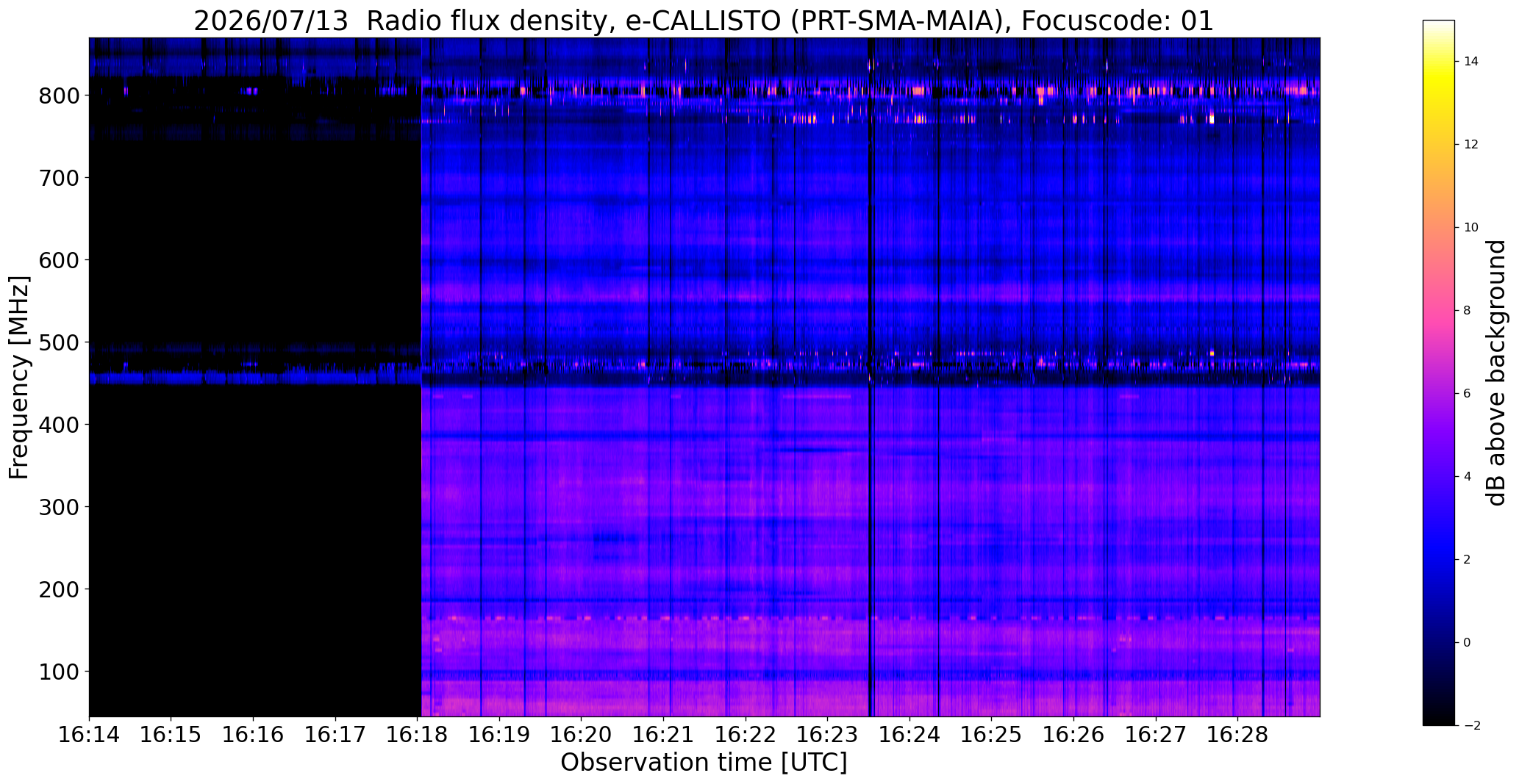Click the plot title text
Viewport: 1519px width, 784px height.
tap(704, 21)
